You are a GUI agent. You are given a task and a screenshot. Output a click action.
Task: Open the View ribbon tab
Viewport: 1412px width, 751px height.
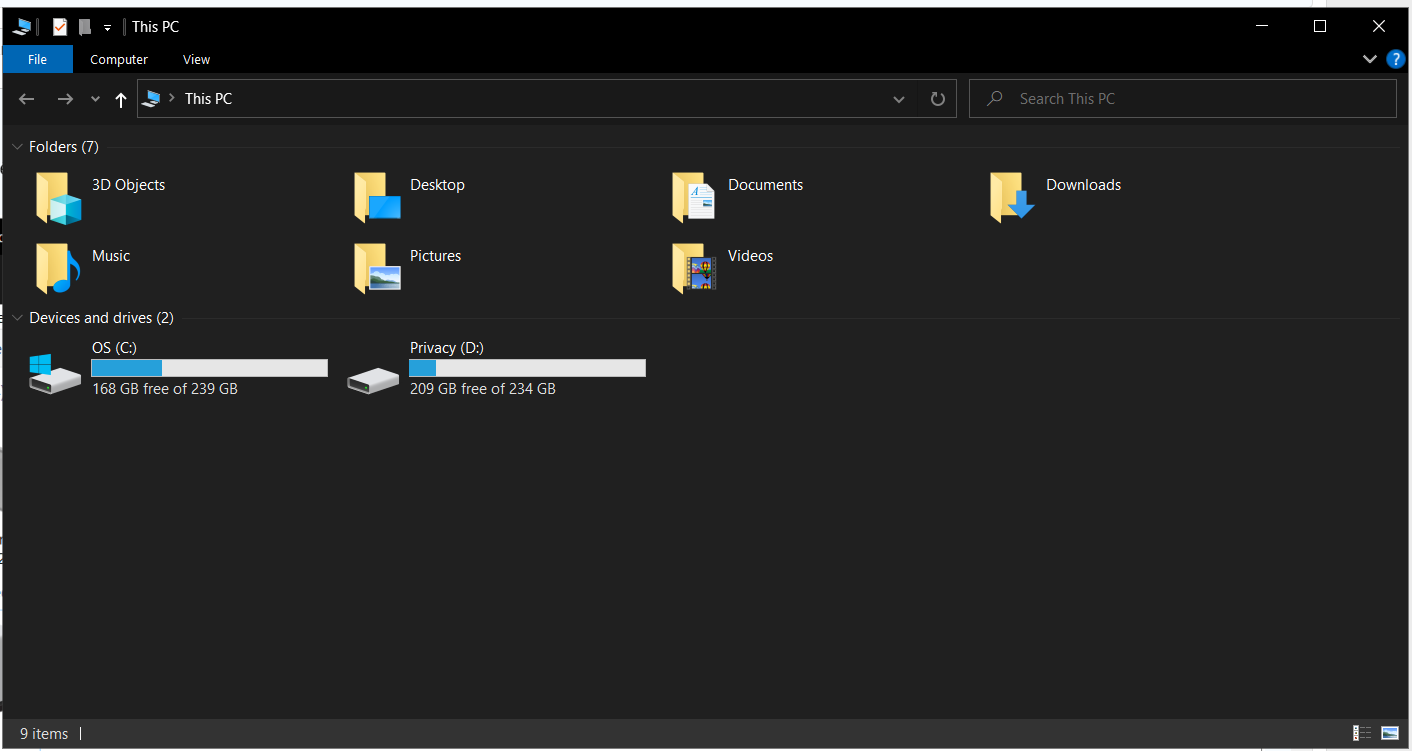tap(196, 60)
